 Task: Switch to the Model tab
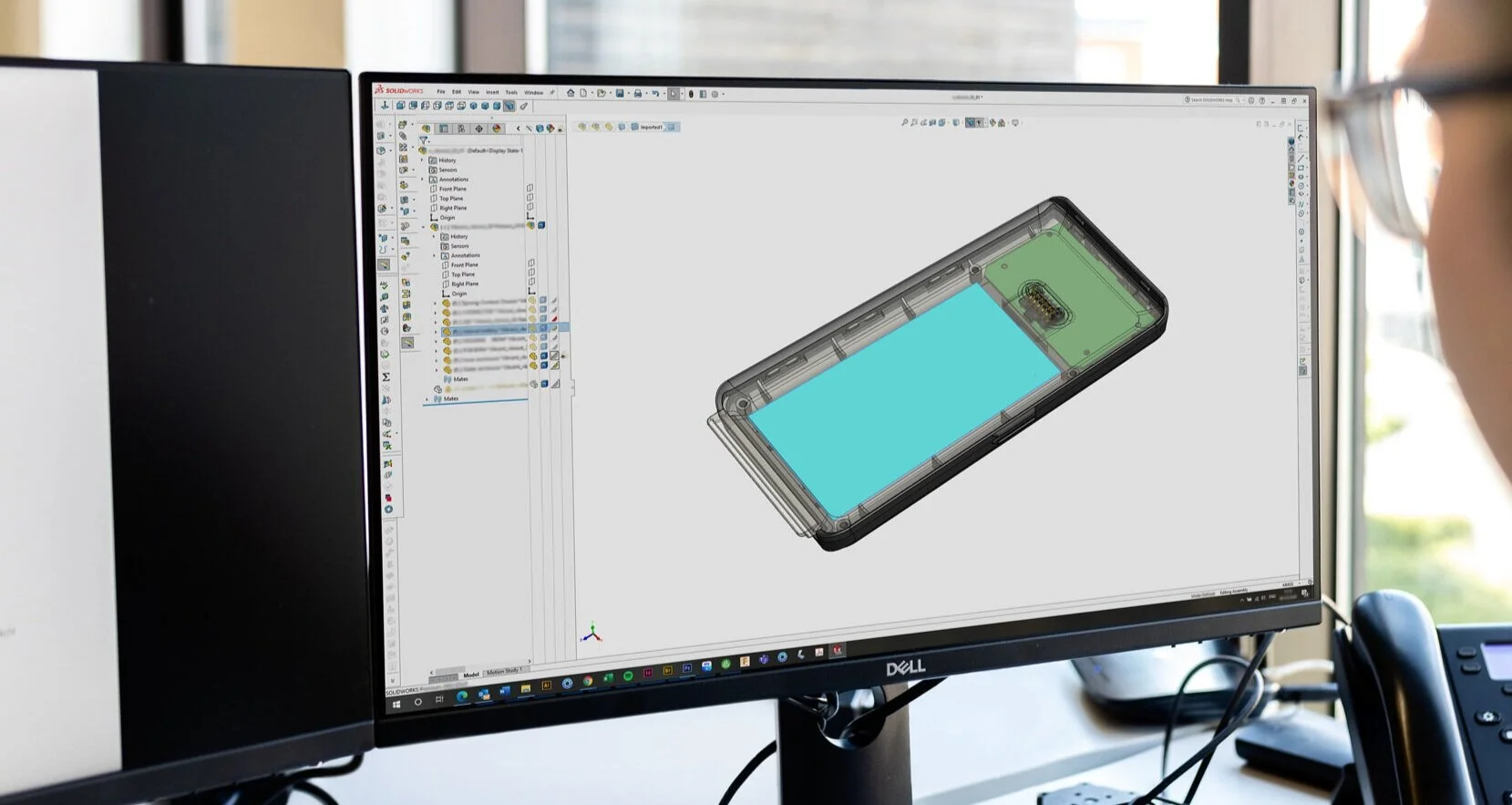471,675
